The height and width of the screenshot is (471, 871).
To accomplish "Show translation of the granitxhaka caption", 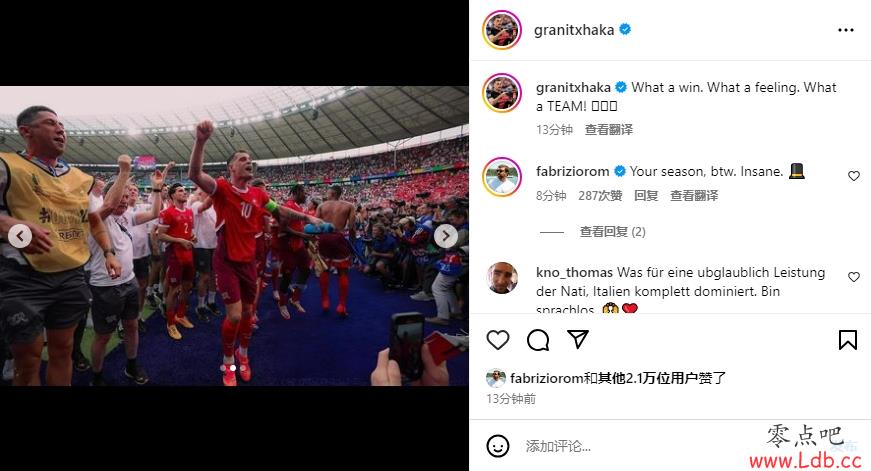I will tap(609, 130).
